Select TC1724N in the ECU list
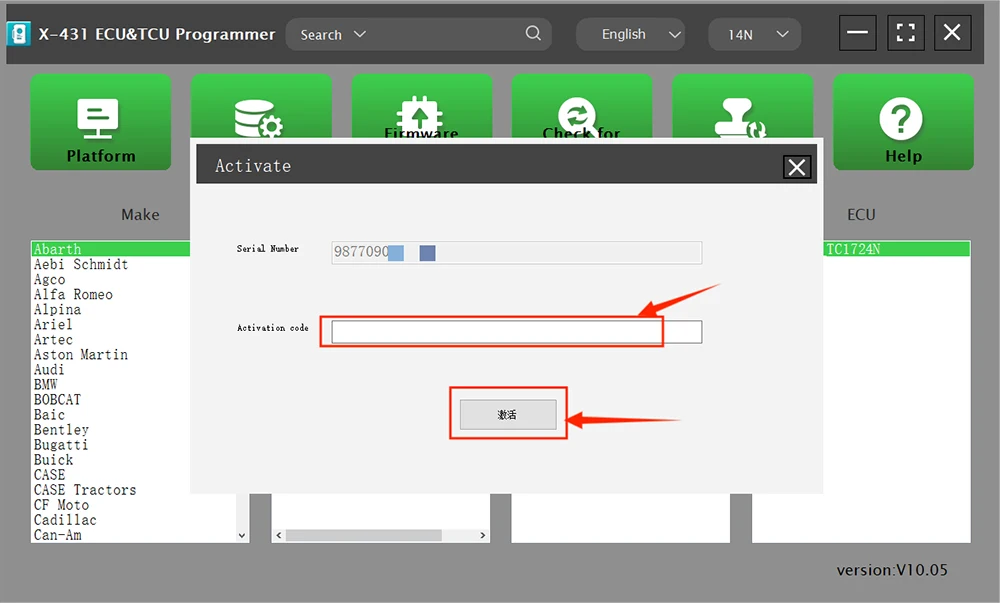 pyautogui.click(x=852, y=249)
